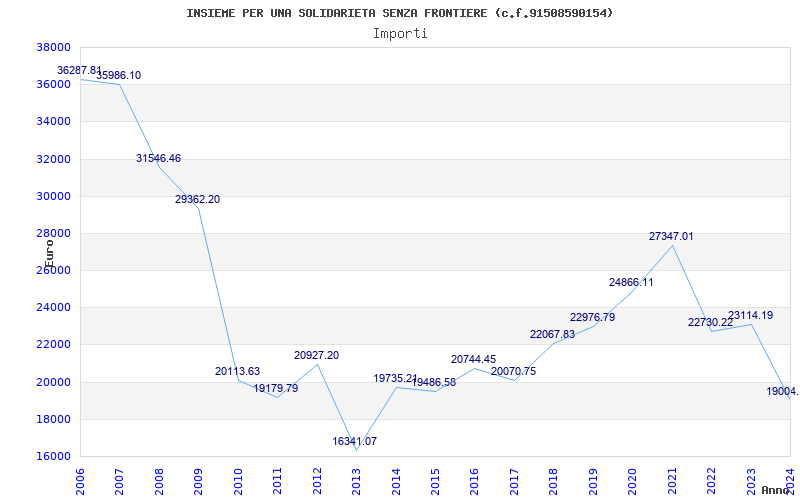Select the 2015 x-axis year label
The image size is (800, 500).
435,482
